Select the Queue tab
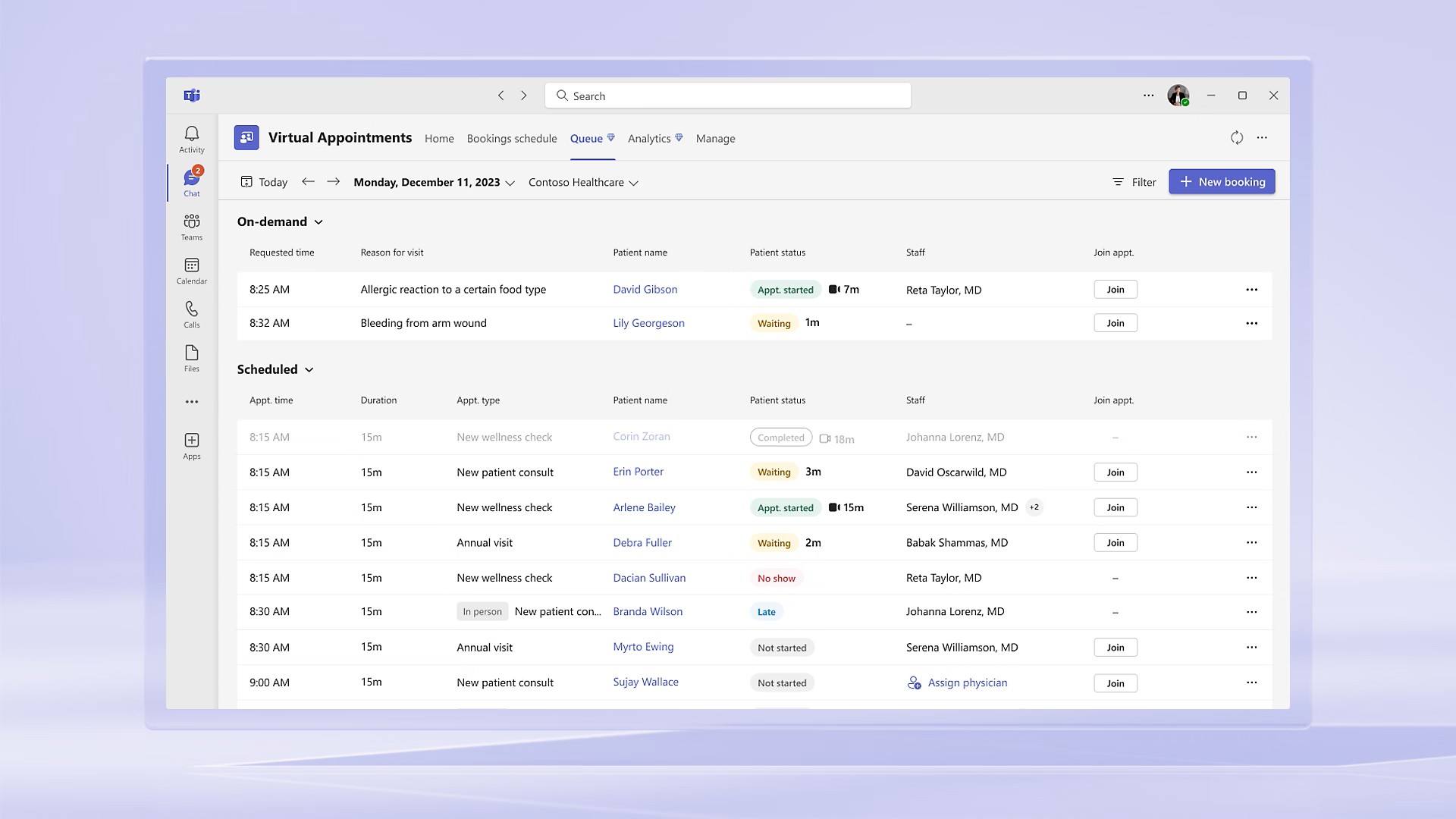Viewport: 1456px width, 819px height. (592, 139)
